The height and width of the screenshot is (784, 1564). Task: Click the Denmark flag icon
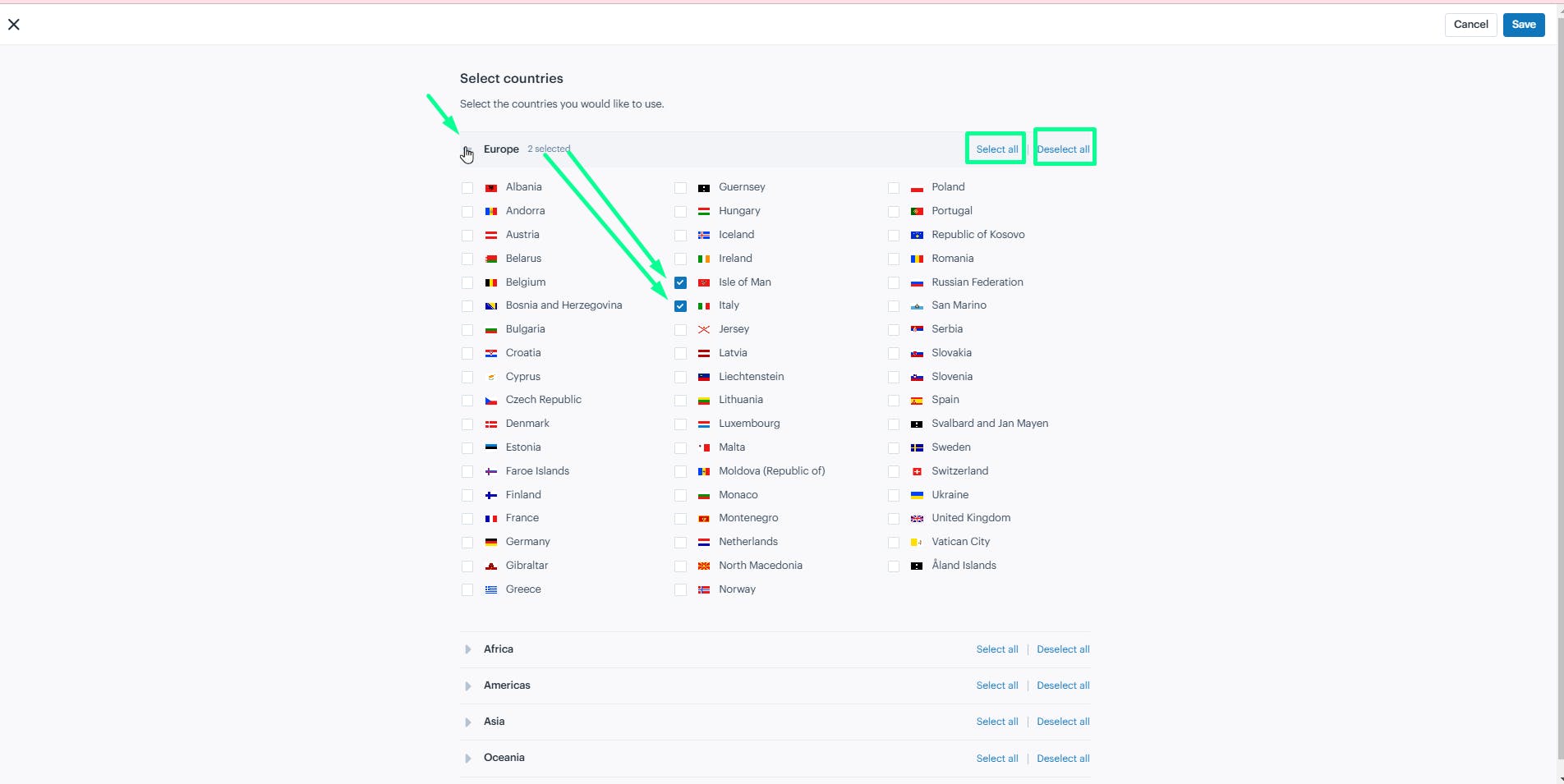(491, 424)
